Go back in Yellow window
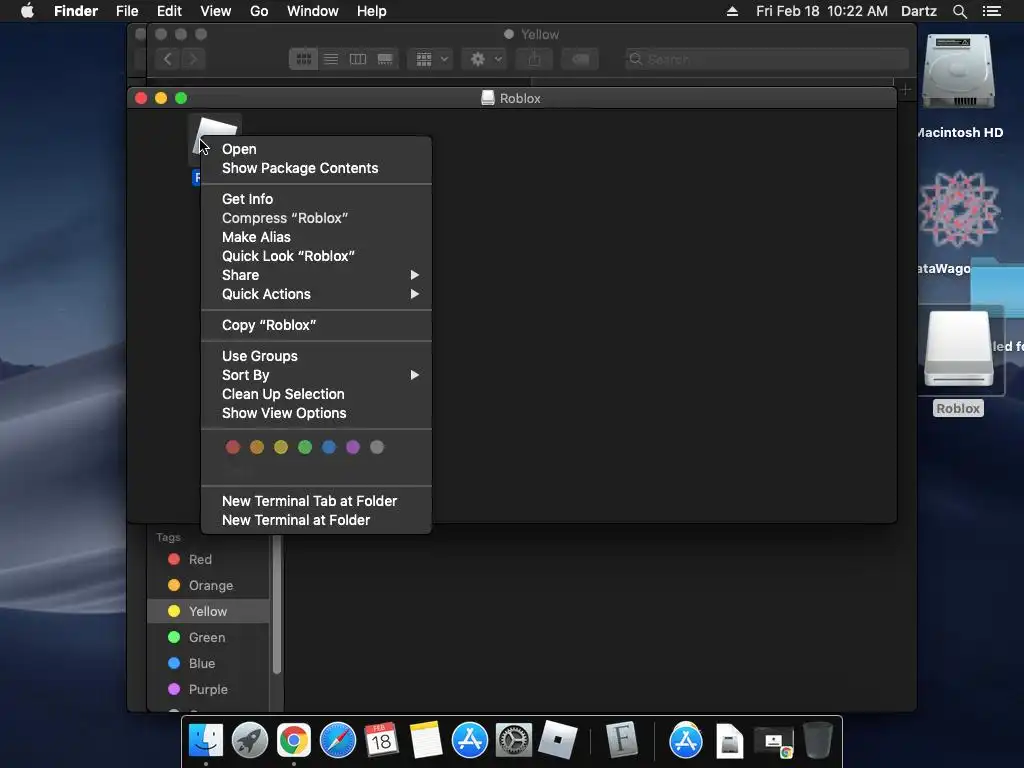The image size is (1024, 768). click(168, 59)
